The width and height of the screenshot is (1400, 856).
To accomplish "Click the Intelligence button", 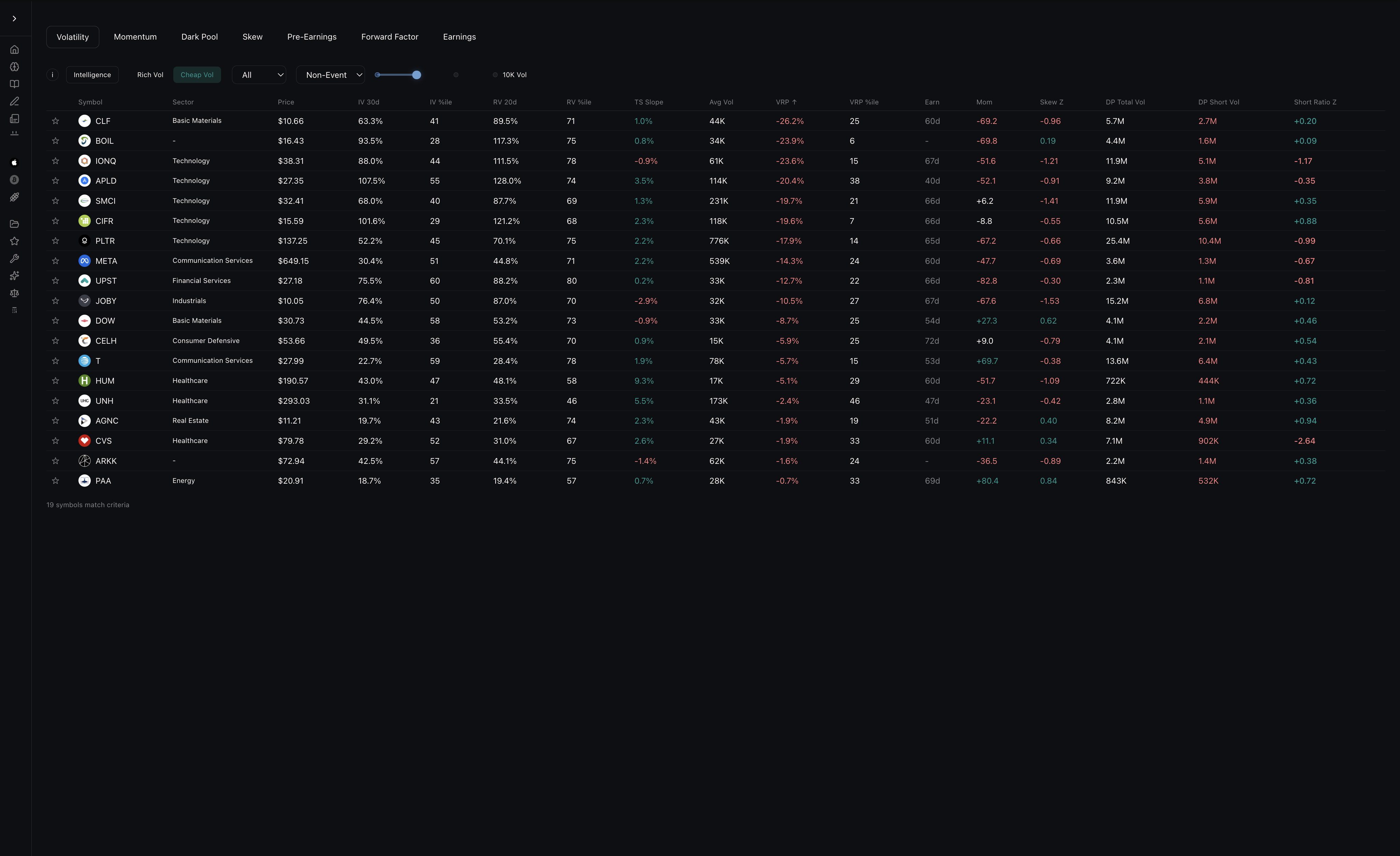I will (x=92, y=74).
